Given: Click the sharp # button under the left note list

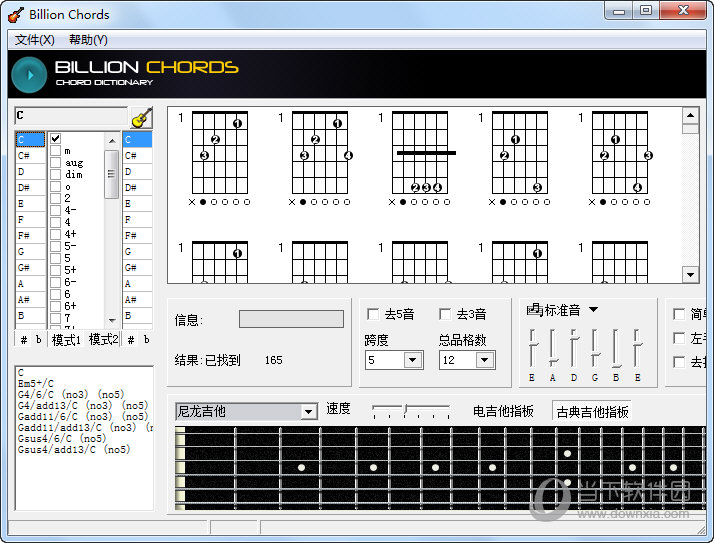Looking at the screenshot, I should coord(24,340).
